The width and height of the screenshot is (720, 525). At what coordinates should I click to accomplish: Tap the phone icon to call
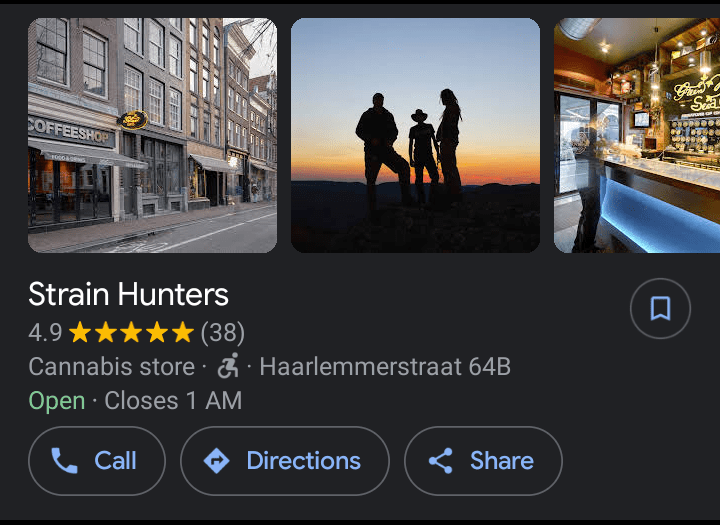click(64, 461)
